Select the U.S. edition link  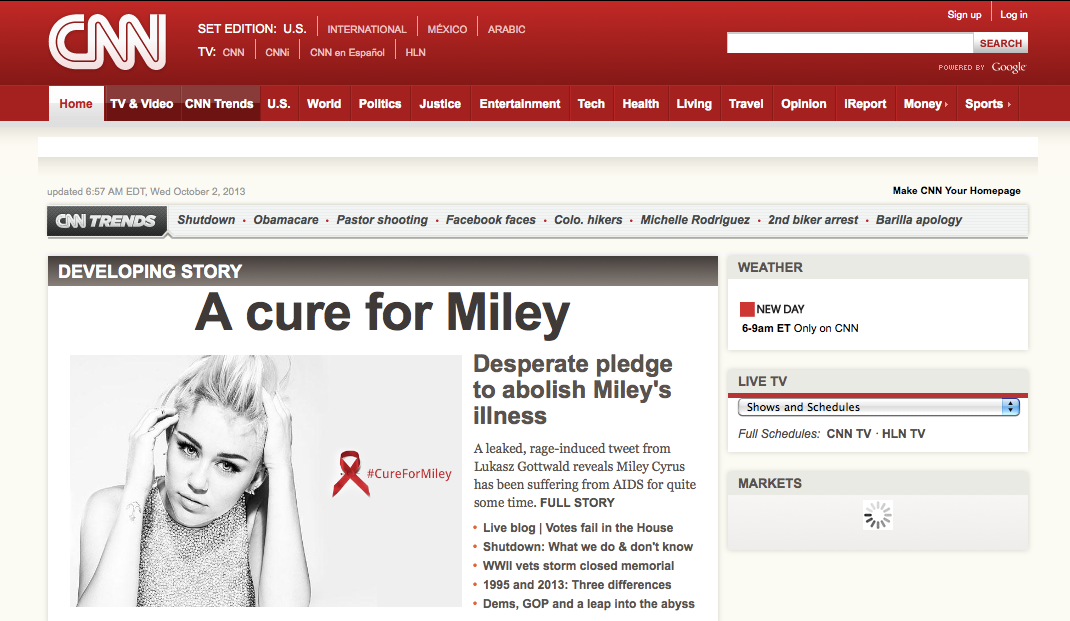pyautogui.click(x=295, y=29)
